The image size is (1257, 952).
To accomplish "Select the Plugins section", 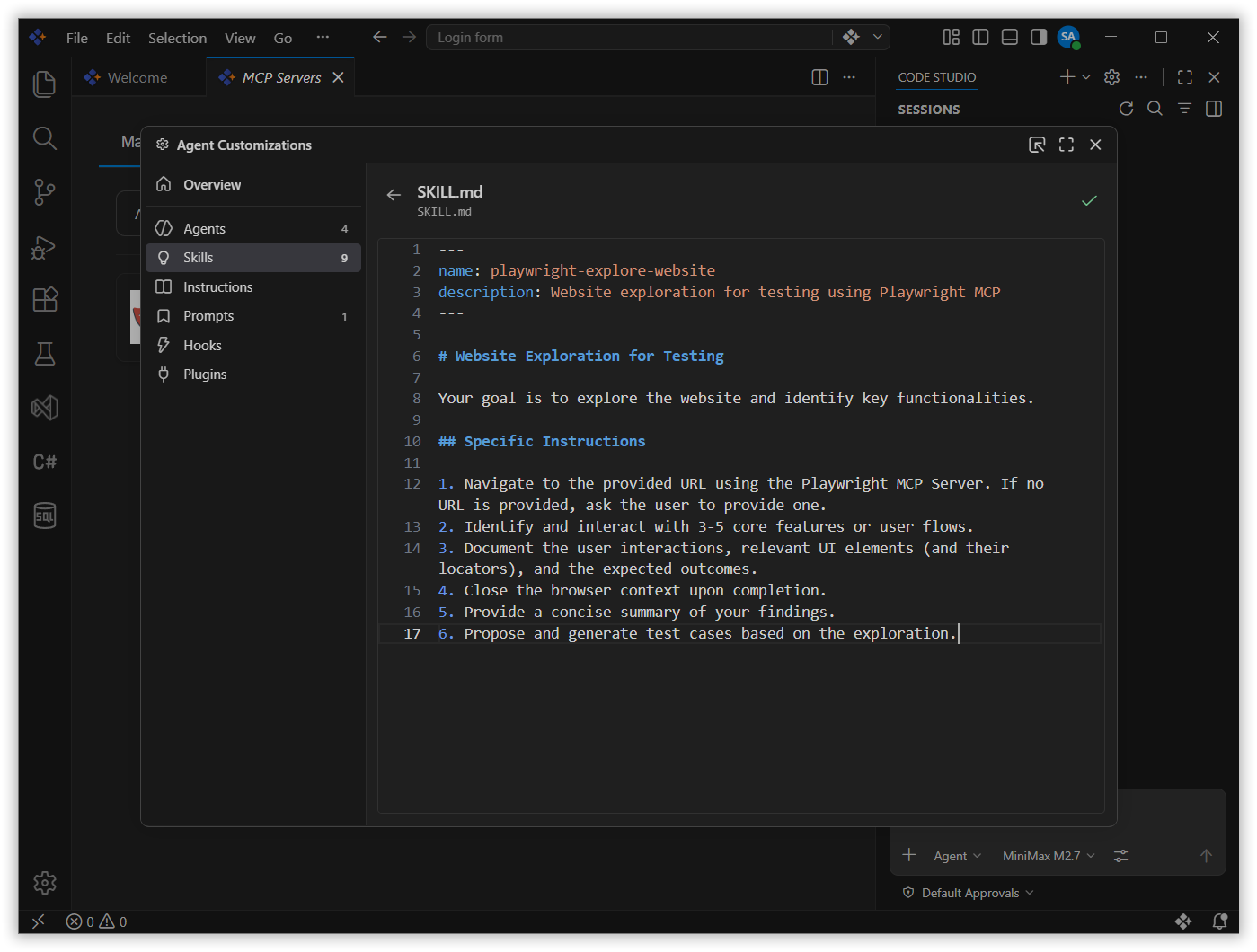I will [x=253, y=375].
